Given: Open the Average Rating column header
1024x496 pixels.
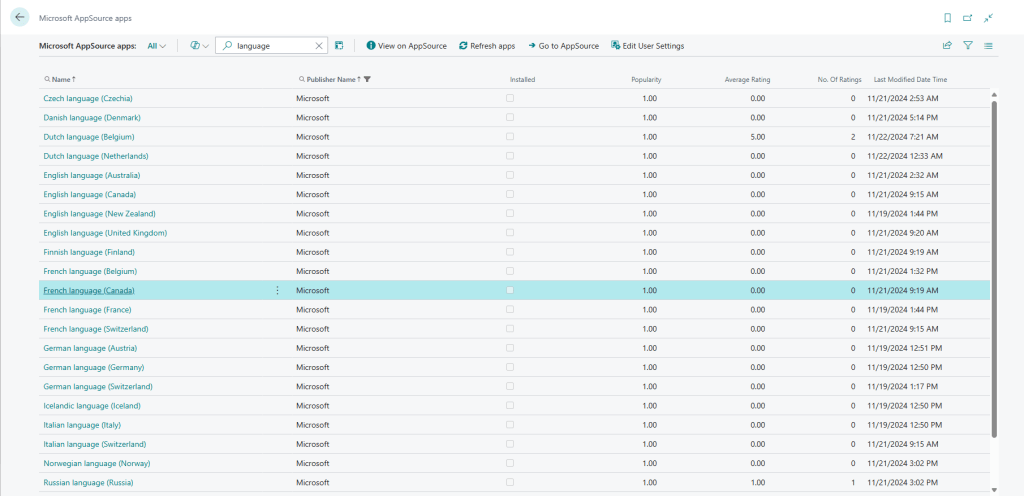Looking at the screenshot, I should 747,80.
